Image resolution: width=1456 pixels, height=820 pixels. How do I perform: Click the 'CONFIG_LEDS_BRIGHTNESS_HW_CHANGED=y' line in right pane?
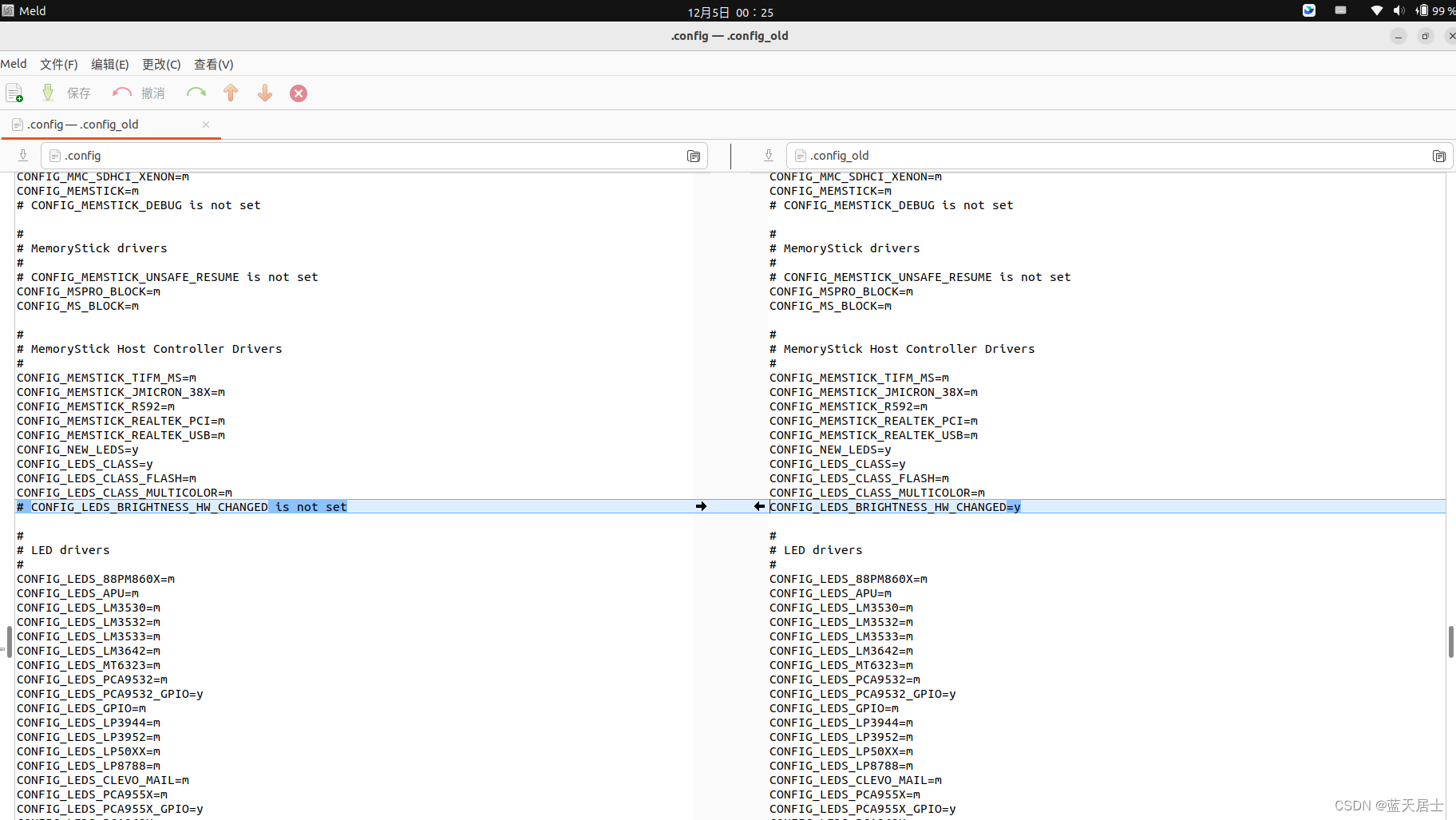click(x=895, y=507)
